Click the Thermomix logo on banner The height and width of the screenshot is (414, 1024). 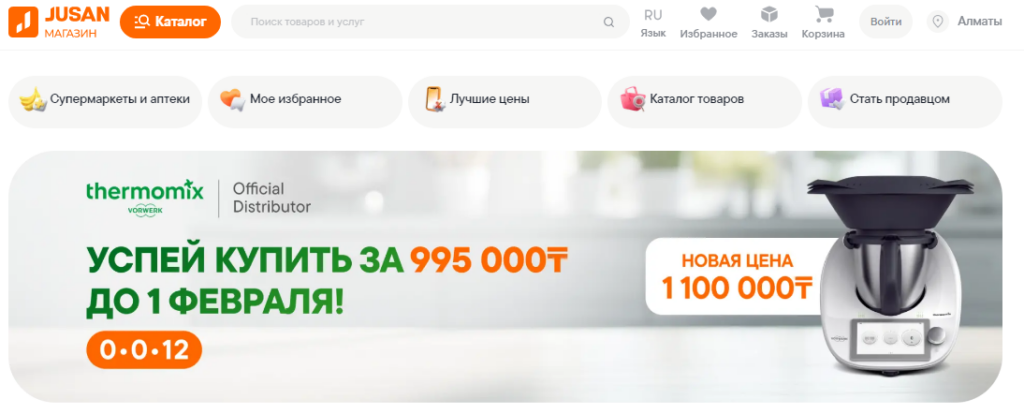click(x=145, y=197)
